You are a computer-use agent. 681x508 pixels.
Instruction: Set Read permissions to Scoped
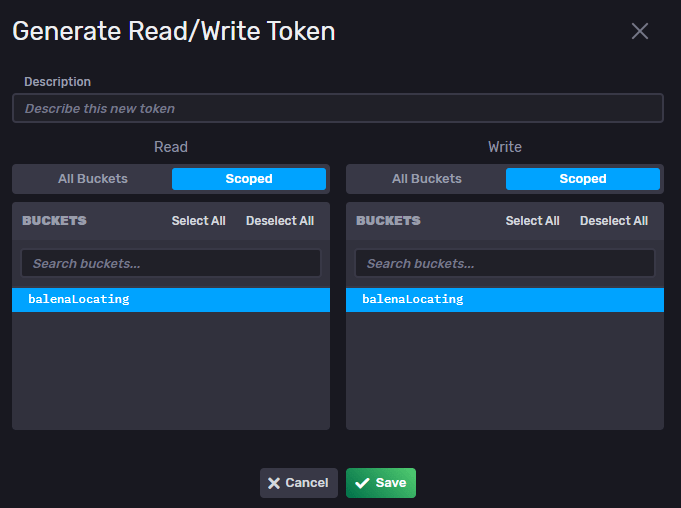[248, 179]
